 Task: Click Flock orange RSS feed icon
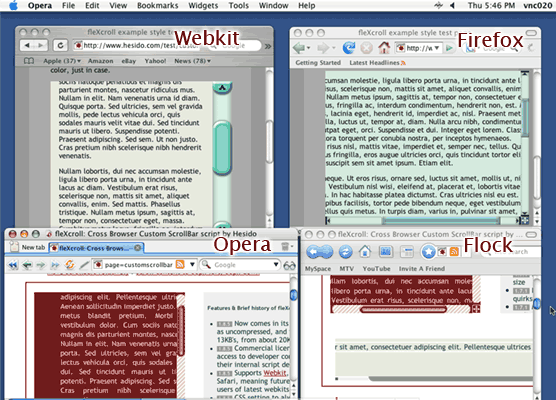pos(454,252)
